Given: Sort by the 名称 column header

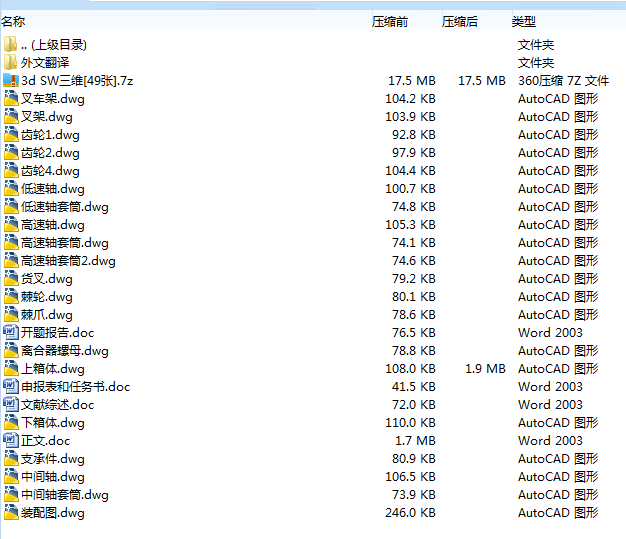Looking at the screenshot, I should (x=13, y=21).
